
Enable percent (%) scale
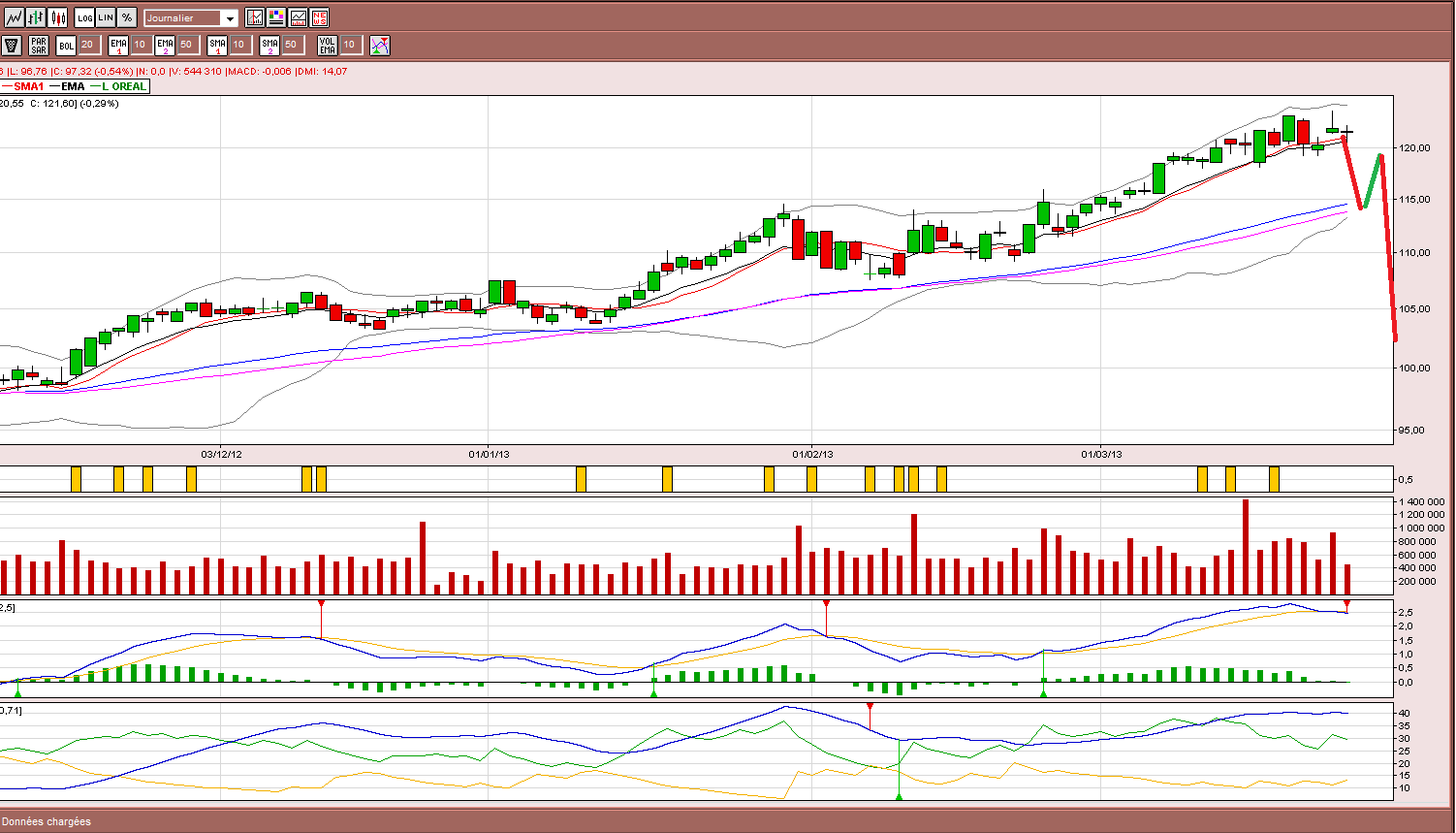127,17
